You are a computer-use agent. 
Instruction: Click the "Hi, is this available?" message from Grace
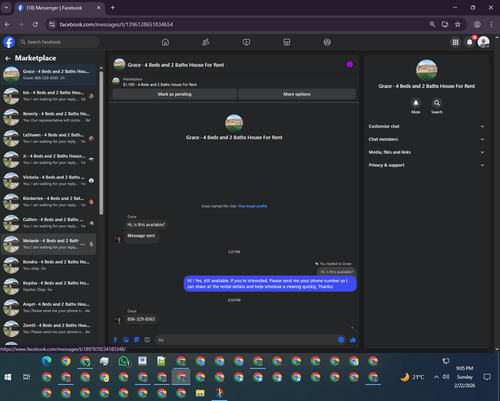[146, 225]
